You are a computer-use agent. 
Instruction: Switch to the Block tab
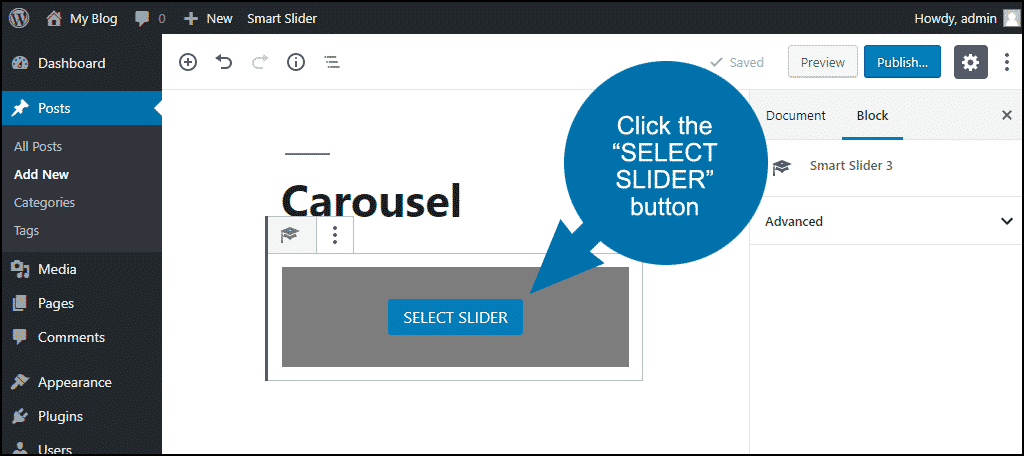(872, 116)
